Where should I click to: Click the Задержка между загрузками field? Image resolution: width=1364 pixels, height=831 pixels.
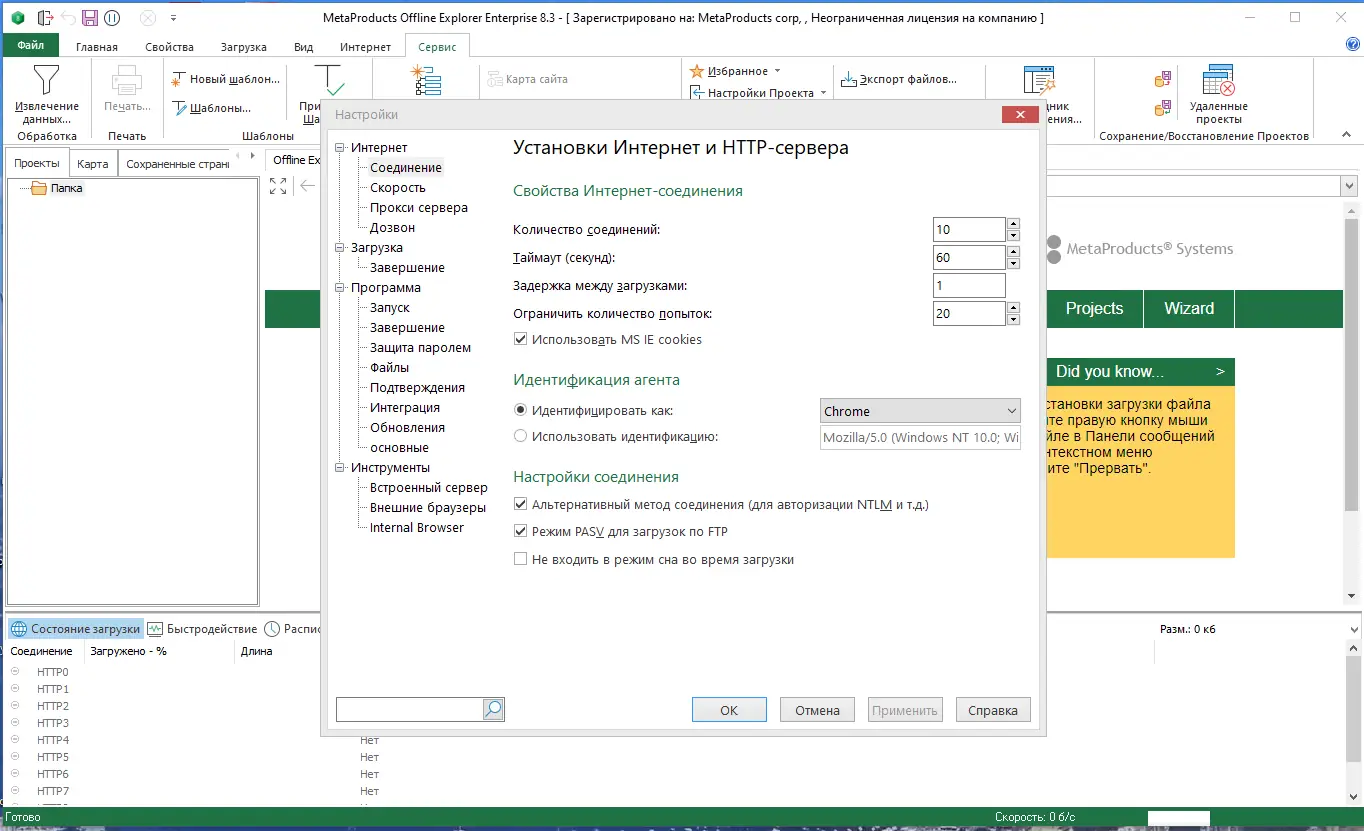point(969,286)
